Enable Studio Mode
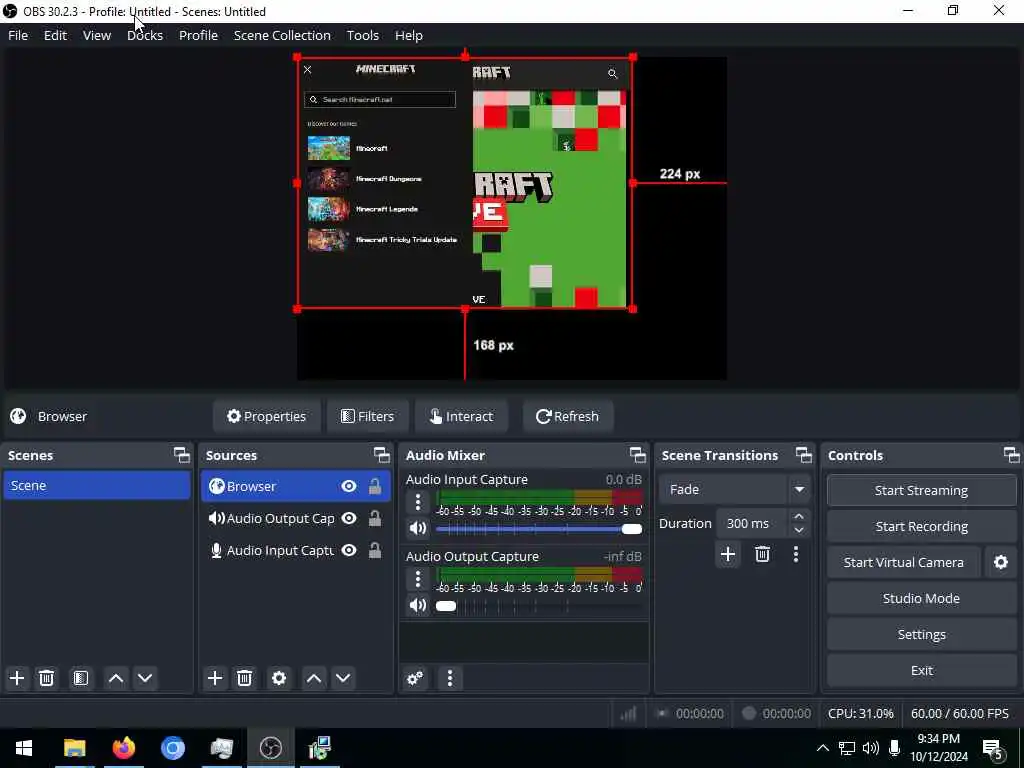 (921, 598)
